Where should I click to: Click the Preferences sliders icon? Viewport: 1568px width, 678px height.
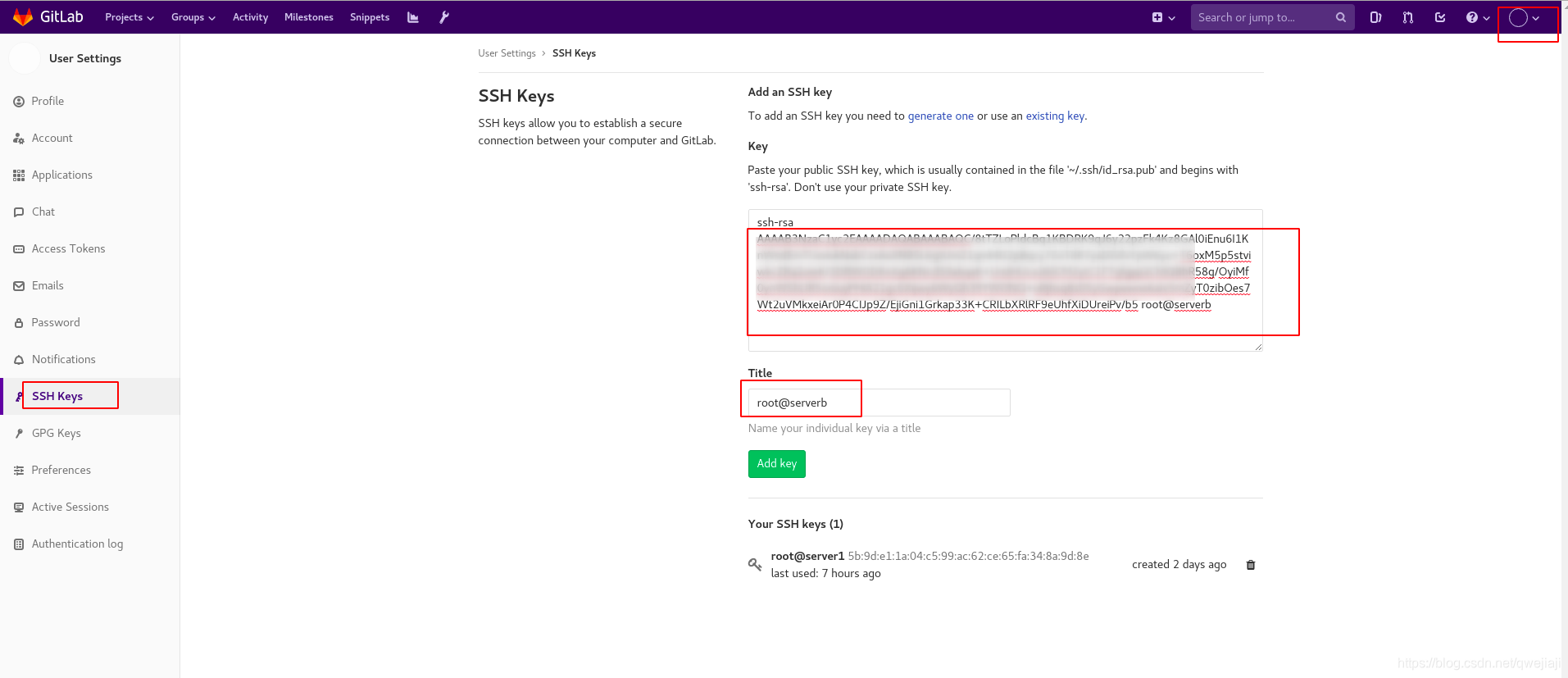click(19, 471)
